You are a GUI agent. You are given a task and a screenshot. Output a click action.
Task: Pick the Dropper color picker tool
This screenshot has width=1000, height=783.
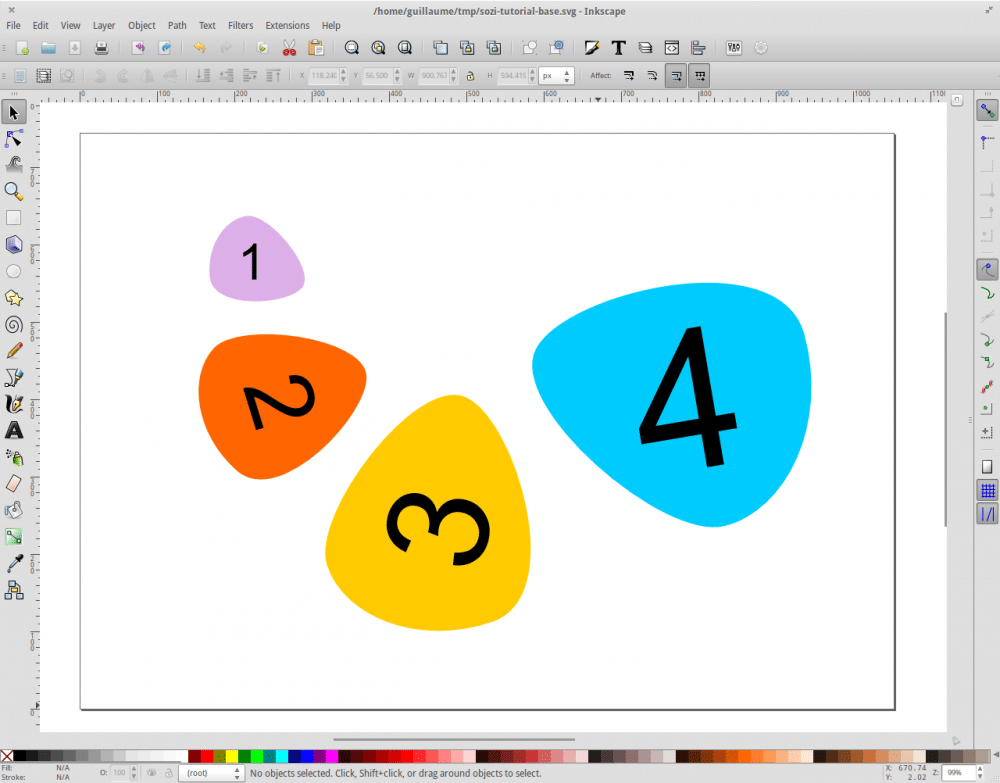pyautogui.click(x=14, y=564)
